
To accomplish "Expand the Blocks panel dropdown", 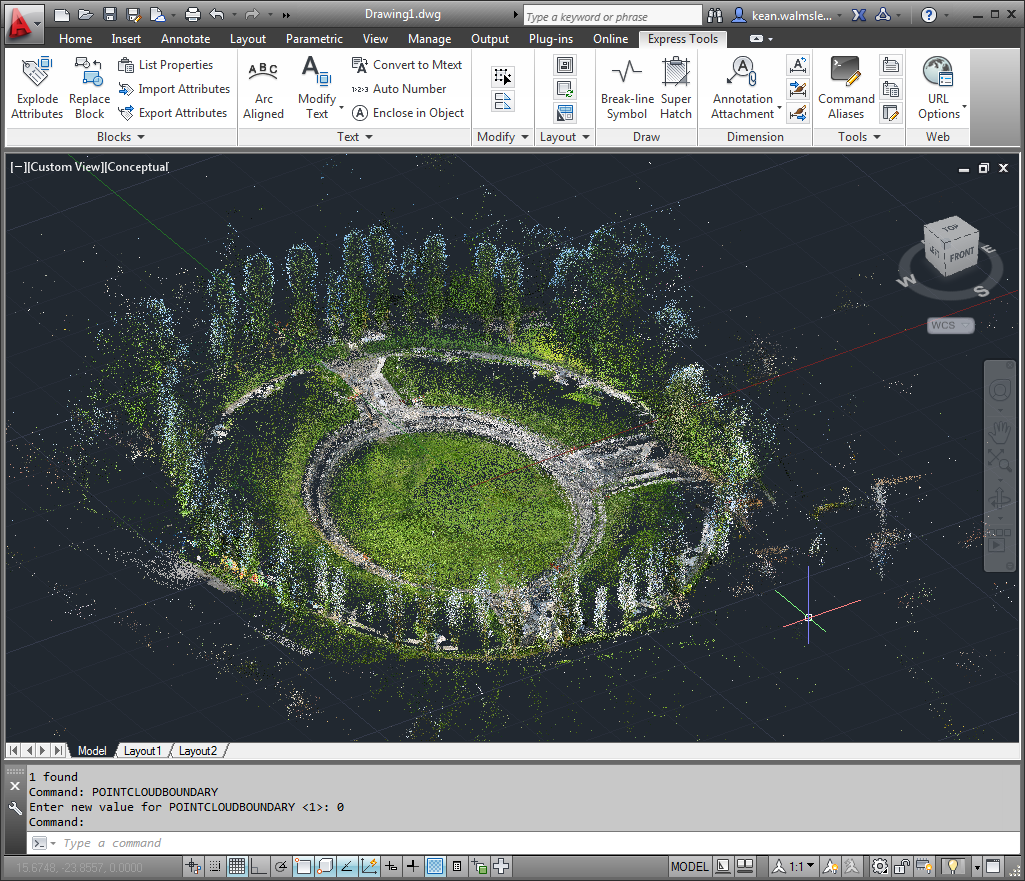I will (121, 137).
